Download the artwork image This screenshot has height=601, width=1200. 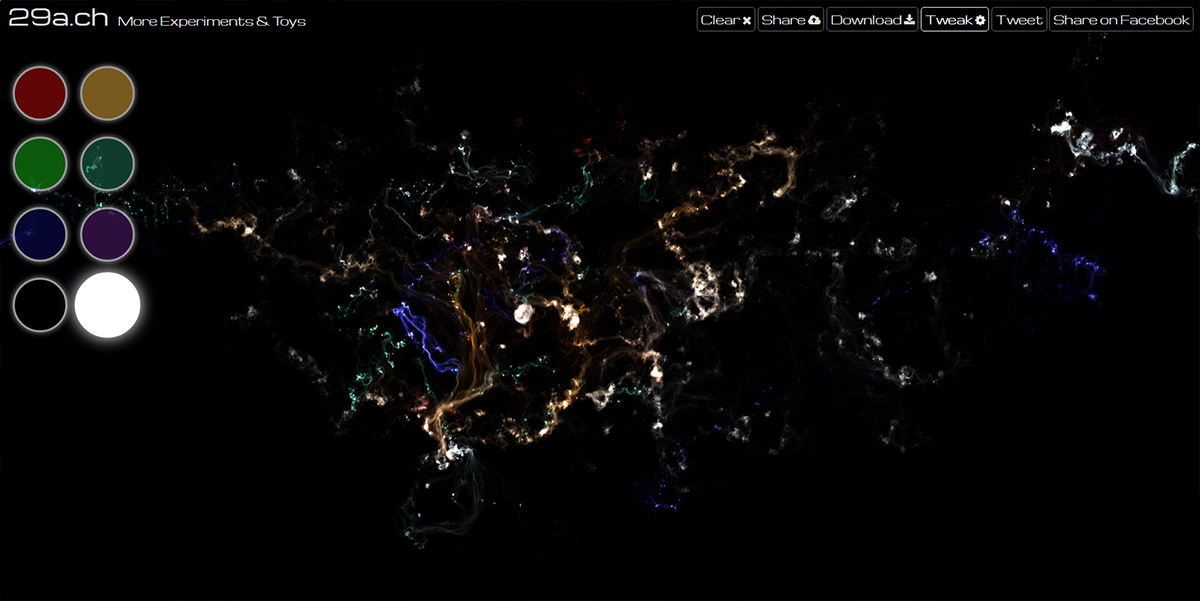[872, 20]
